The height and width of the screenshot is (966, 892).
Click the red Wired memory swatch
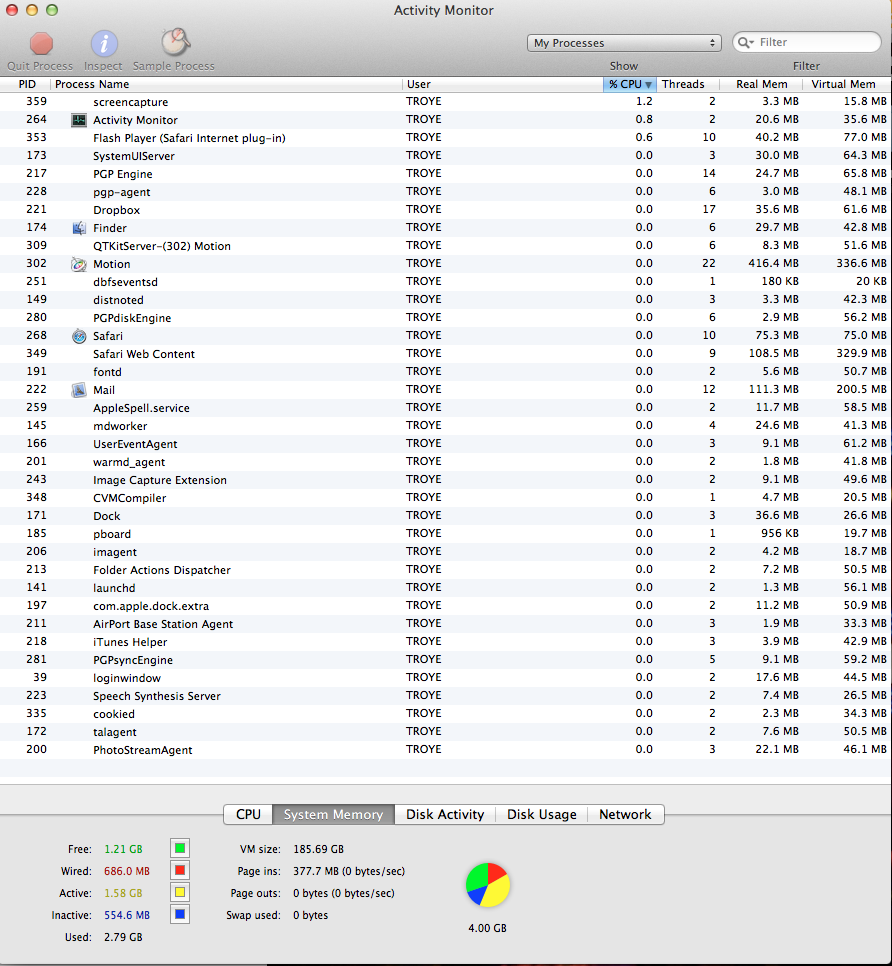pos(180,871)
